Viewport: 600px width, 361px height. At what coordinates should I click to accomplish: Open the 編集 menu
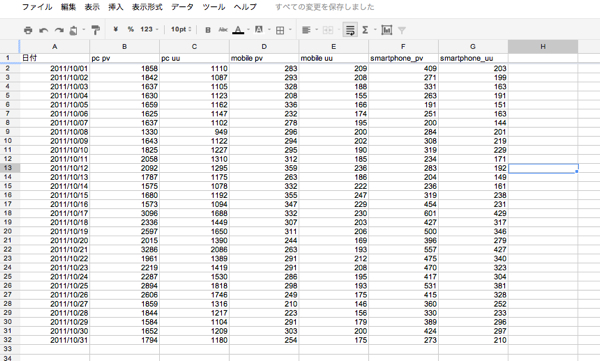[x=68, y=7]
